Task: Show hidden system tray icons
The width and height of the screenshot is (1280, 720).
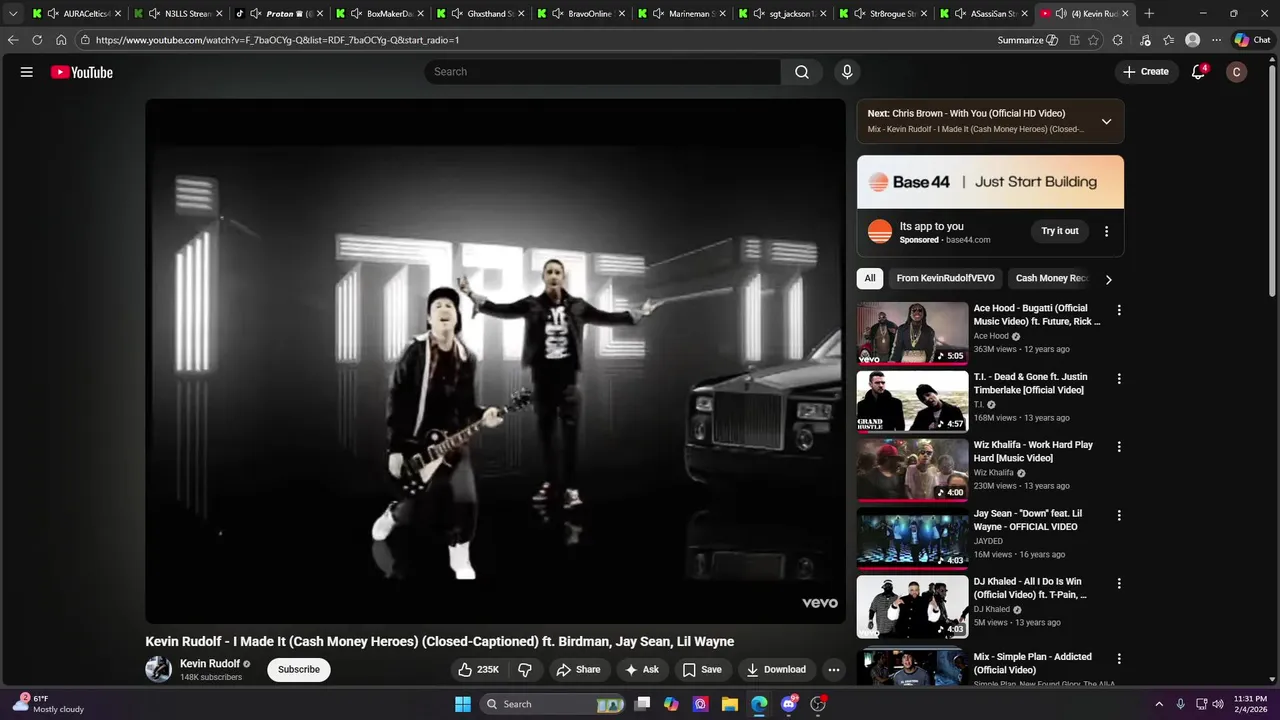Action: click(1159, 704)
